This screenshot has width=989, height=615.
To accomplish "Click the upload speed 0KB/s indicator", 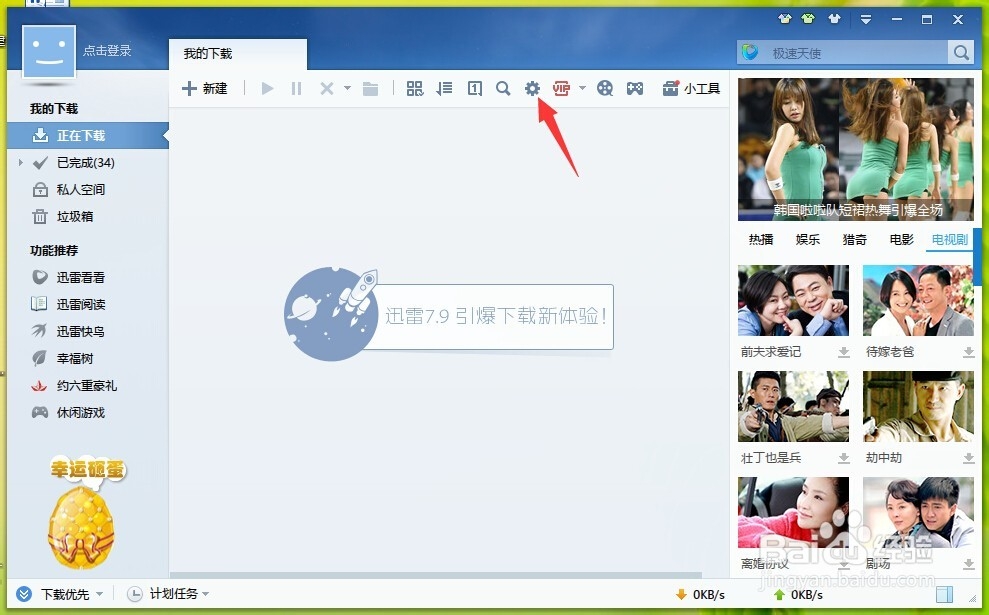I will coord(798,595).
